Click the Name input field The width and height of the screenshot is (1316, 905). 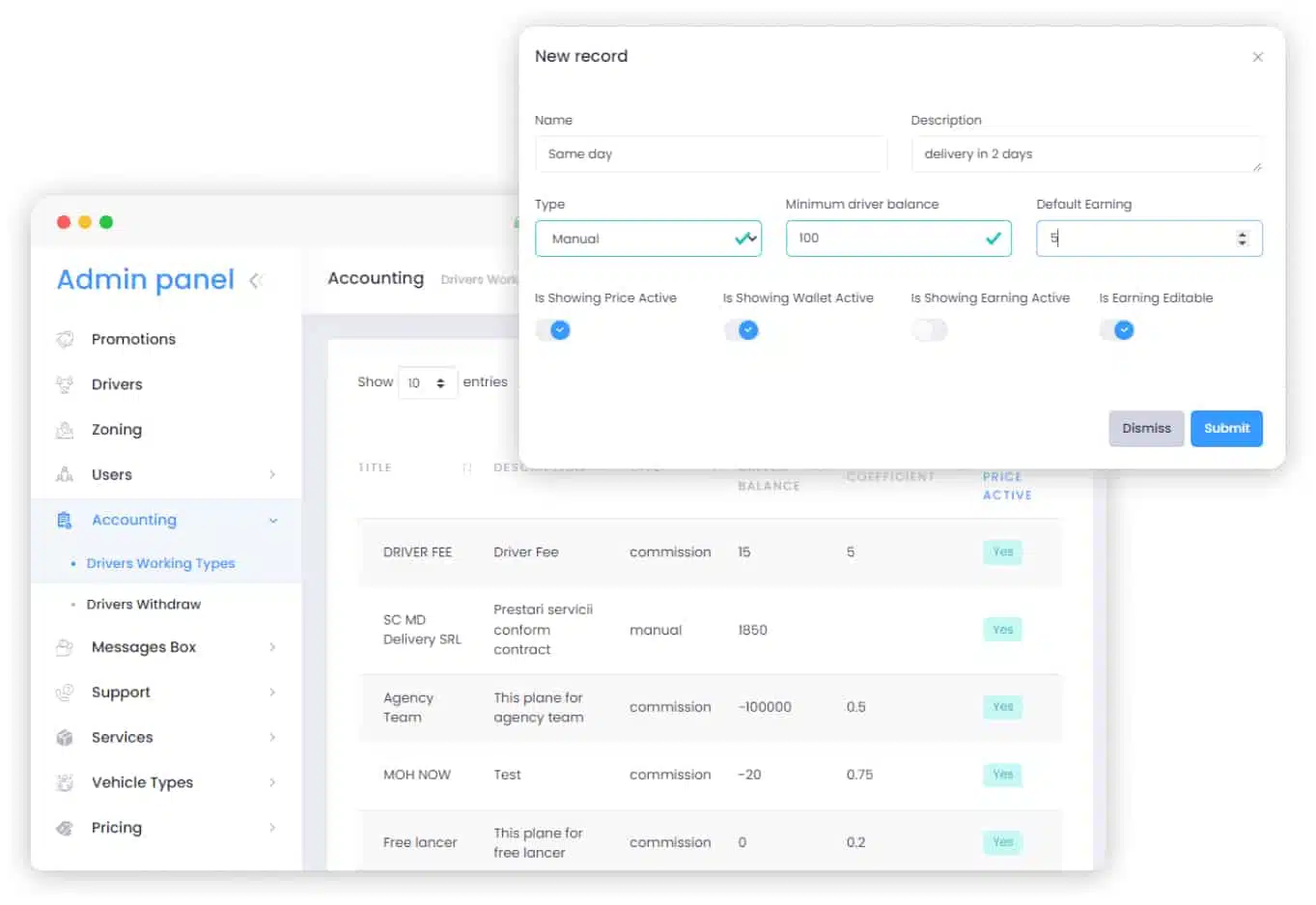711,155
